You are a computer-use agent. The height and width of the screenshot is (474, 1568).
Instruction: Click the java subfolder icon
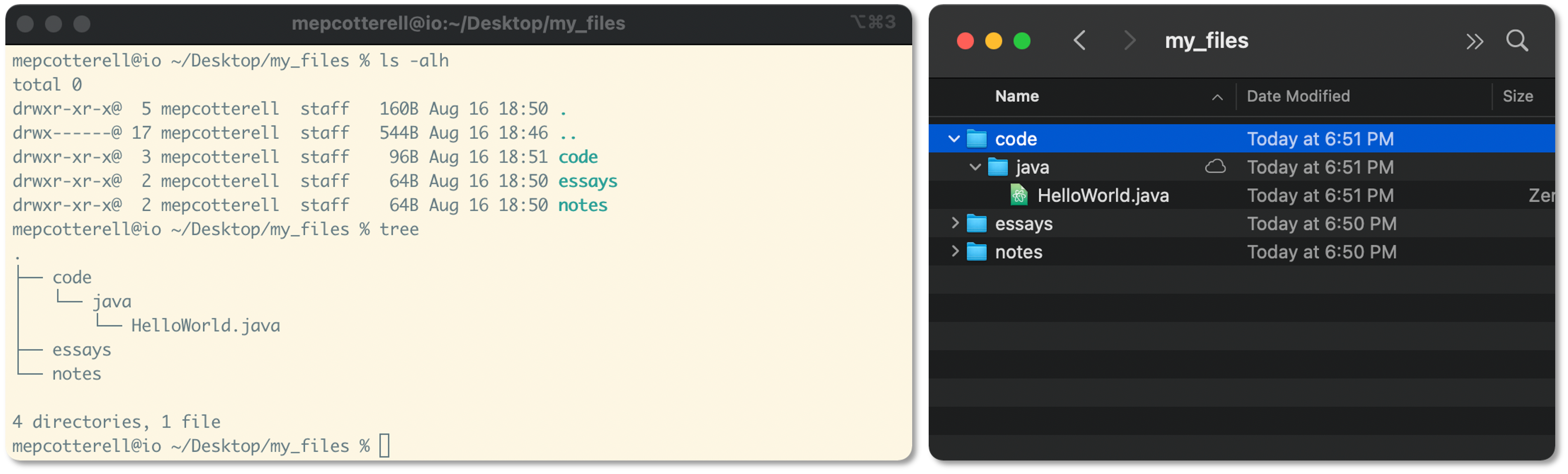pos(998,166)
